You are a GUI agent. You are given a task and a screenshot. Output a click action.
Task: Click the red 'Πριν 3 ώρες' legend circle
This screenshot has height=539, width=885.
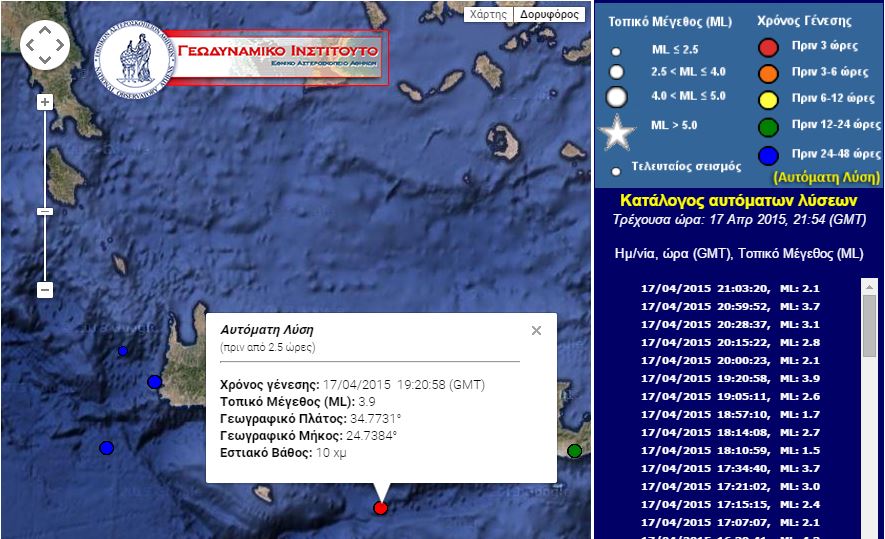[x=768, y=47]
